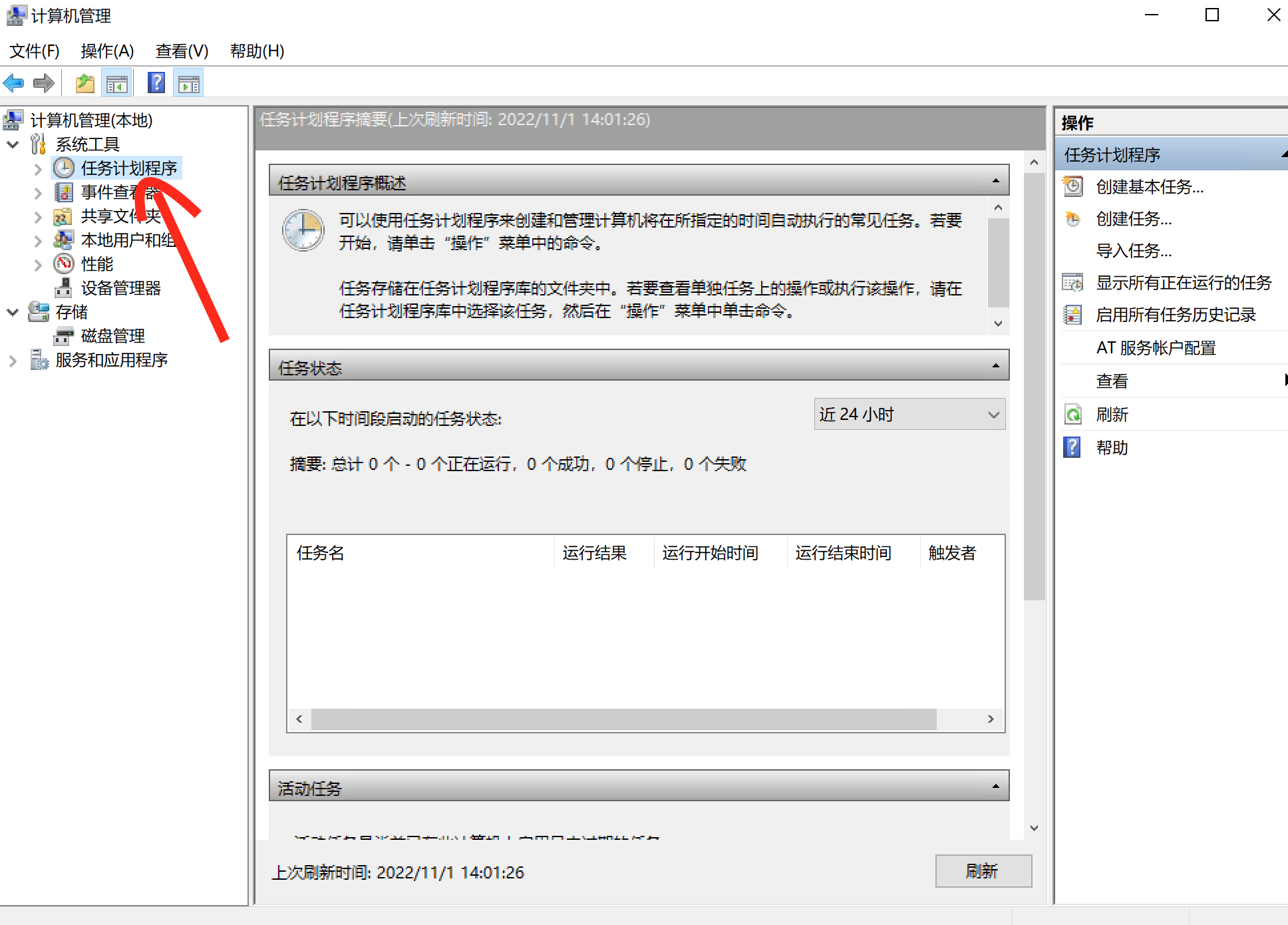The height and width of the screenshot is (925, 1288).
Task: Click the 共享文件夹 icon in tree
Action: (64, 216)
